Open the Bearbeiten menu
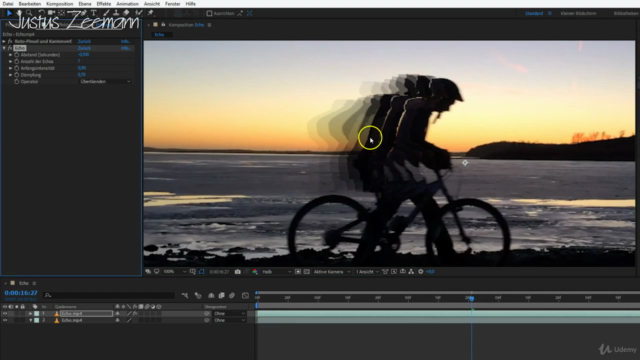Viewport: 640px width, 360px height. pos(29,4)
